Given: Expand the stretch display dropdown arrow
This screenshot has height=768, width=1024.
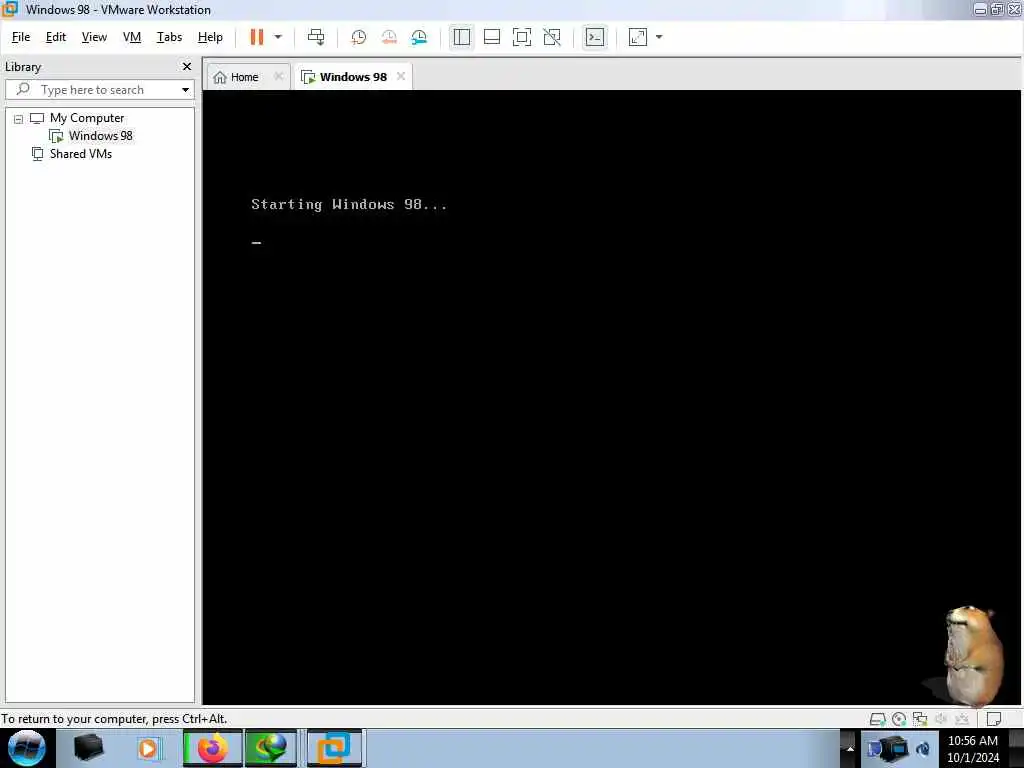Looking at the screenshot, I should pos(659,37).
